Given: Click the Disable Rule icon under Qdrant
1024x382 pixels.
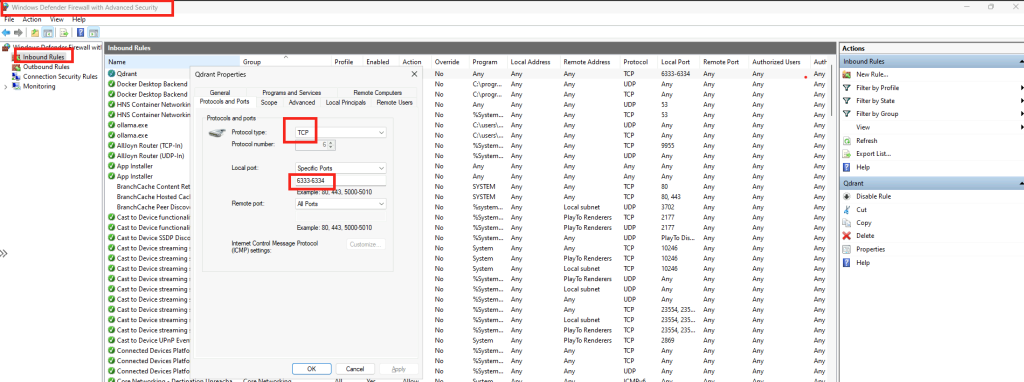Looking at the screenshot, I should click(x=846, y=196).
